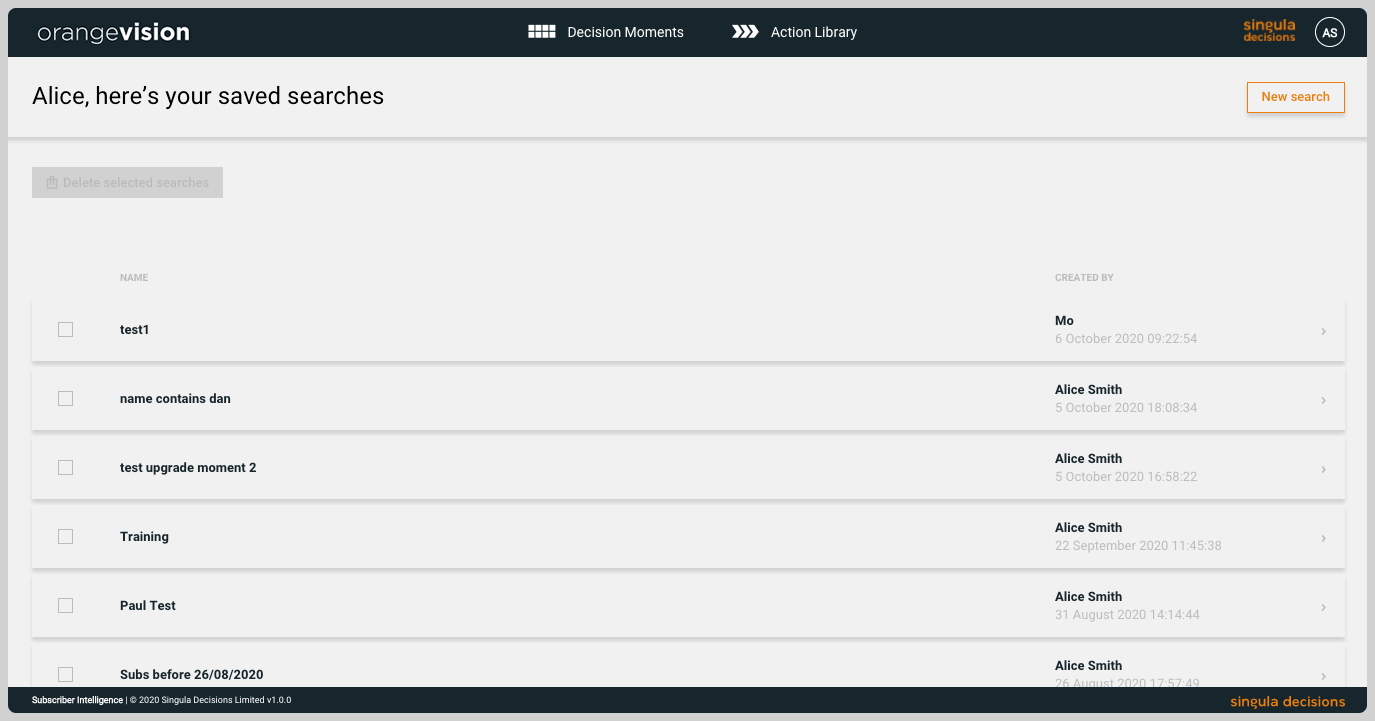Click the orangevision logo
This screenshot has width=1375, height=721.
tap(113, 32)
